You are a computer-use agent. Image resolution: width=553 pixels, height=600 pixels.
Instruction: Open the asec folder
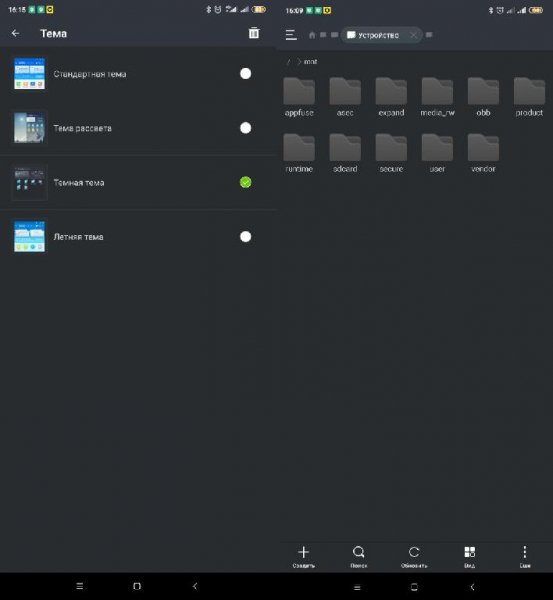pos(345,97)
